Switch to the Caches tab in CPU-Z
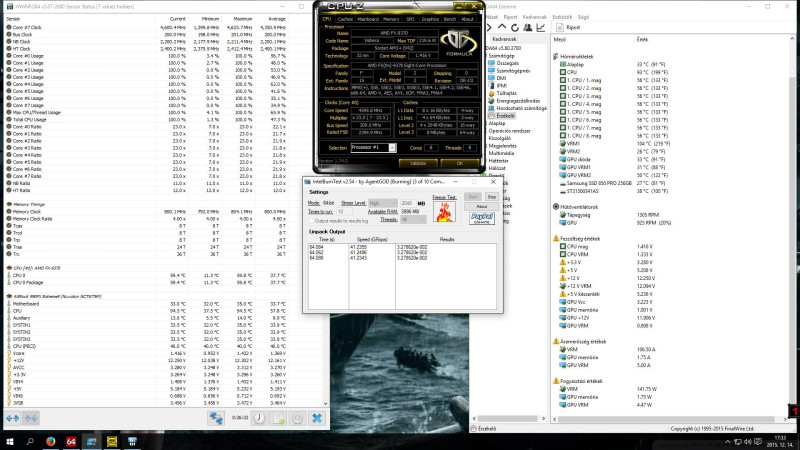 click(345, 19)
